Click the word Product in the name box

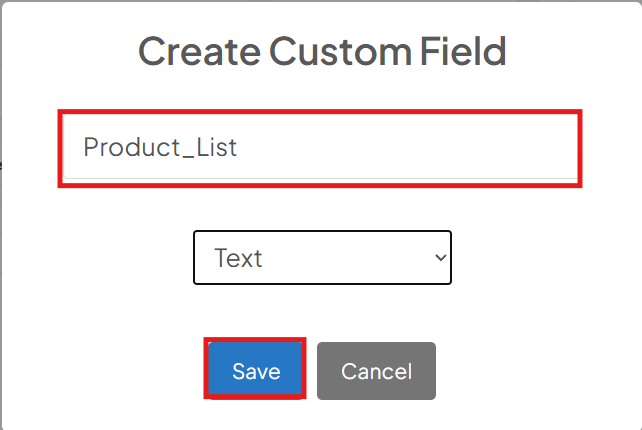(x=132, y=147)
